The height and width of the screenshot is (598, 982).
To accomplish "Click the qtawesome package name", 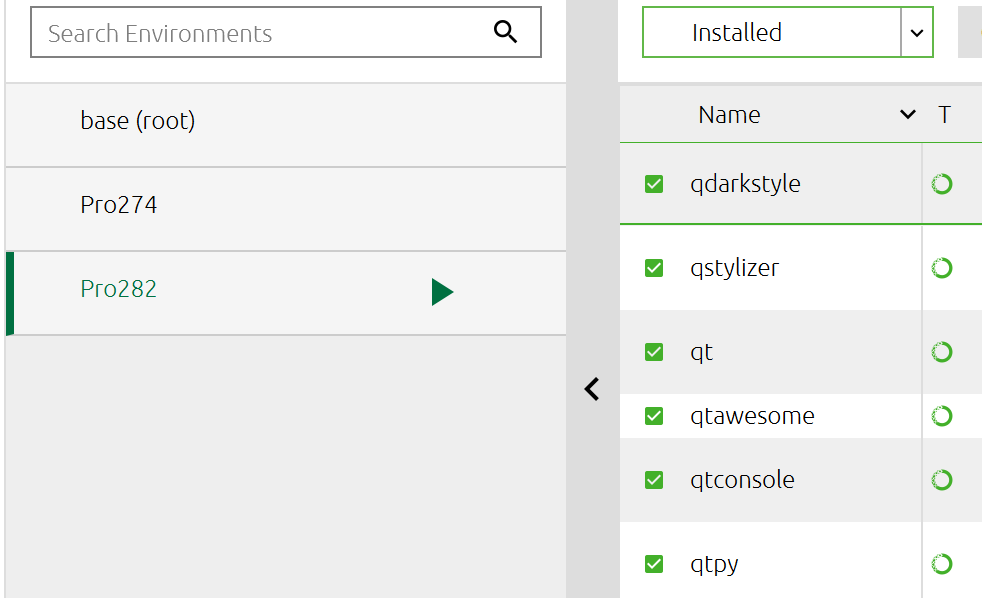I will tap(752, 416).
